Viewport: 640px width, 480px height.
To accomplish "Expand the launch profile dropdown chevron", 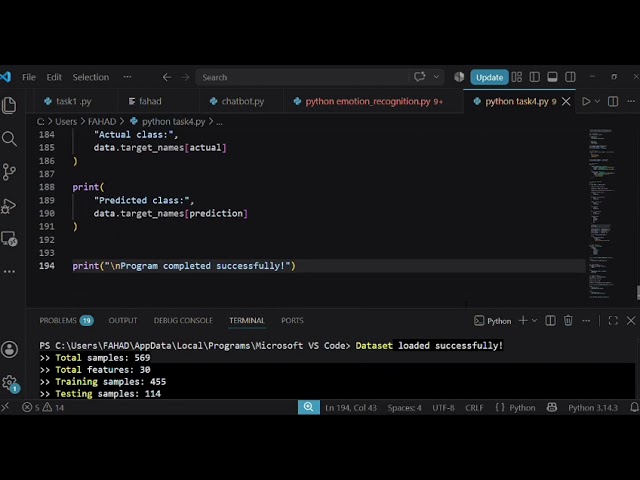I will pyautogui.click(x=534, y=320).
